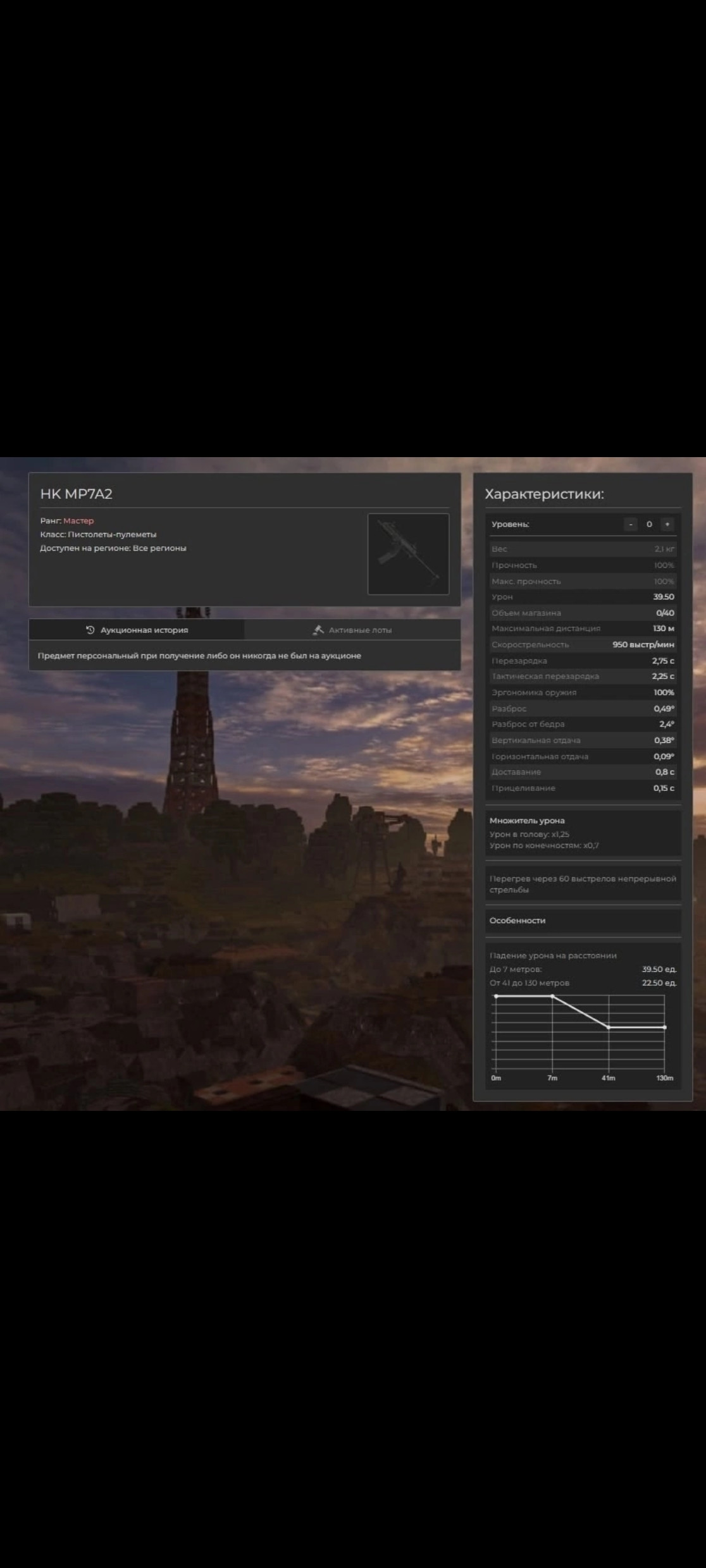
Task: Click the 41m point on damage graph
Action: (609, 1027)
